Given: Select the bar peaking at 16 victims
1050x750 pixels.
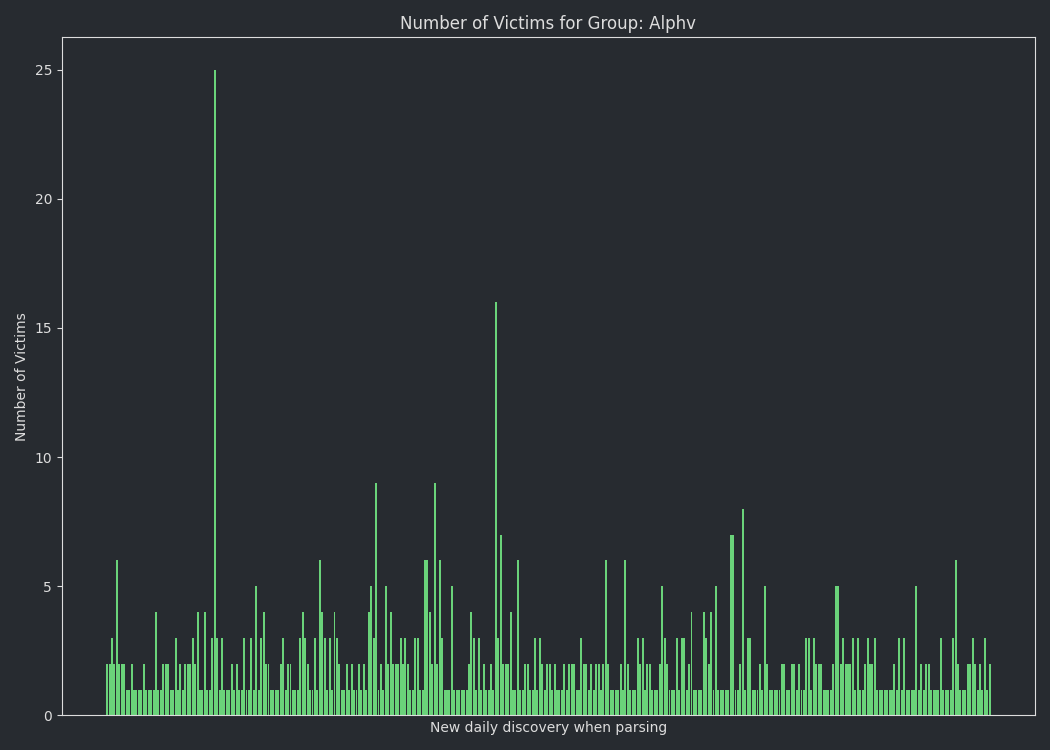Looking at the screenshot, I should point(496,509).
